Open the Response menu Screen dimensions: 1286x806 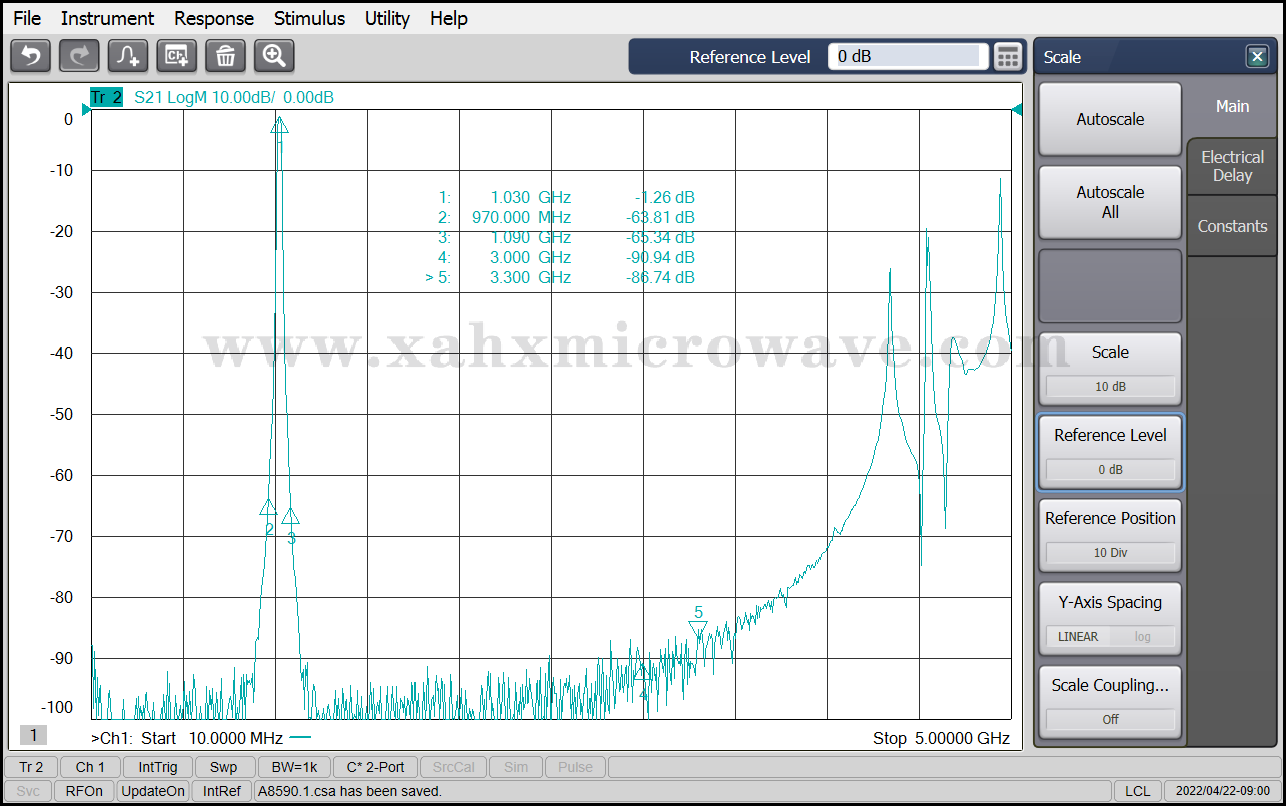click(214, 18)
